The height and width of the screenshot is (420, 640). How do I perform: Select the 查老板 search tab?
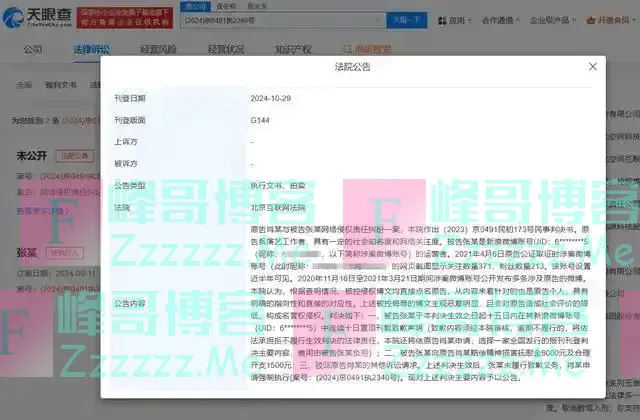pyautogui.click(x=226, y=6)
